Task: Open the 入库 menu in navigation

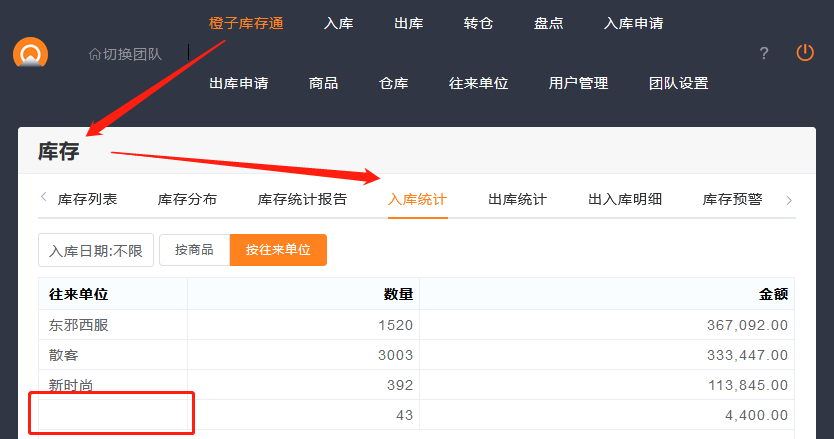Action: [x=339, y=23]
